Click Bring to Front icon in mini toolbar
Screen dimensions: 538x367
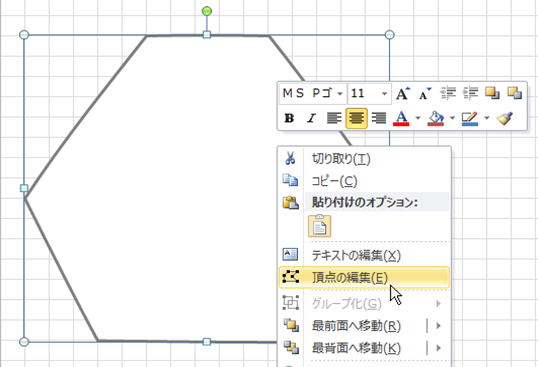[492, 93]
